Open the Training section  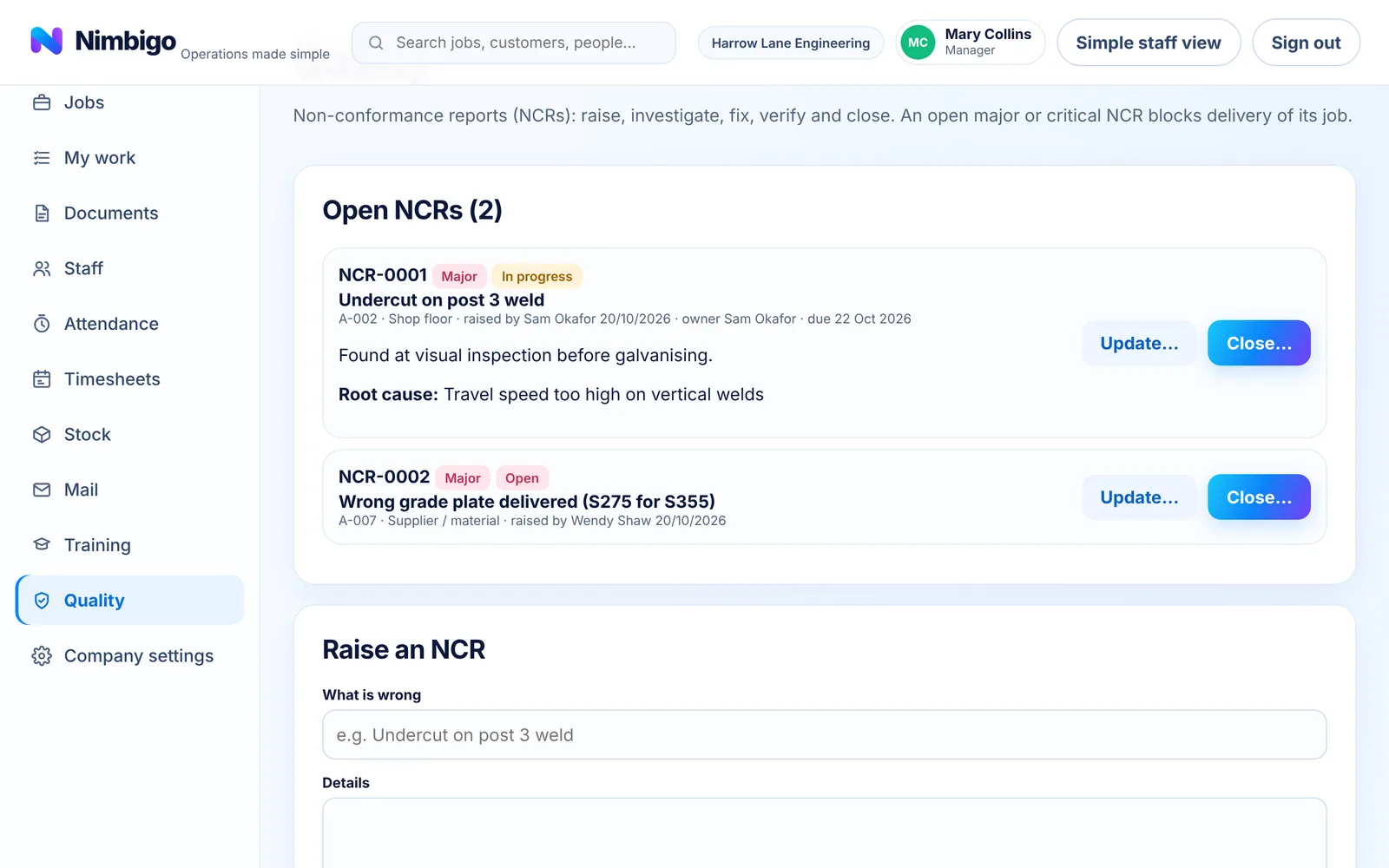130,545
